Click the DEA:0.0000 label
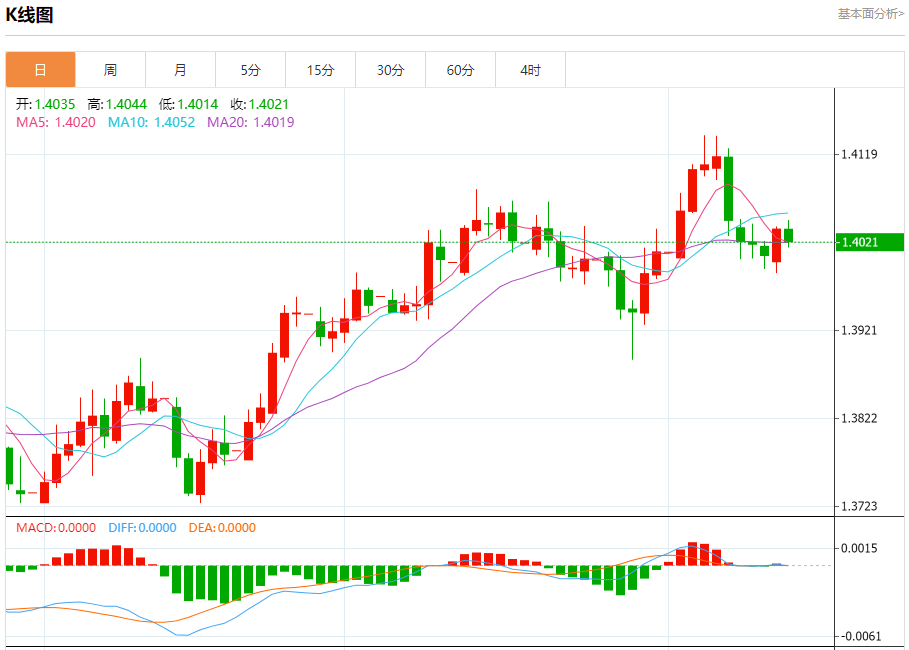The width and height of the screenshot is (909, 650). point(222,528)
